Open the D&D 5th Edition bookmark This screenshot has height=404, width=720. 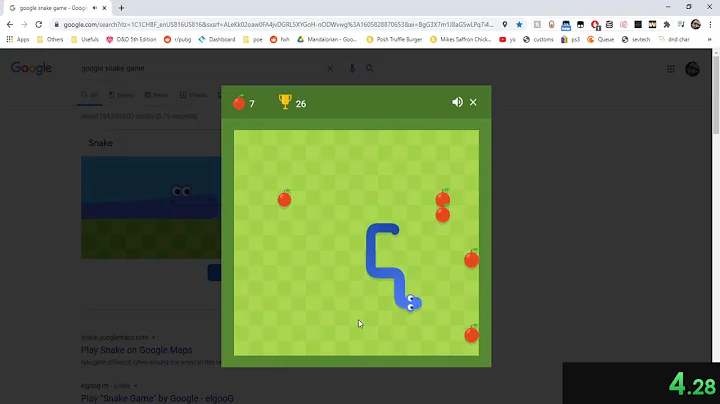coord(131,39)
